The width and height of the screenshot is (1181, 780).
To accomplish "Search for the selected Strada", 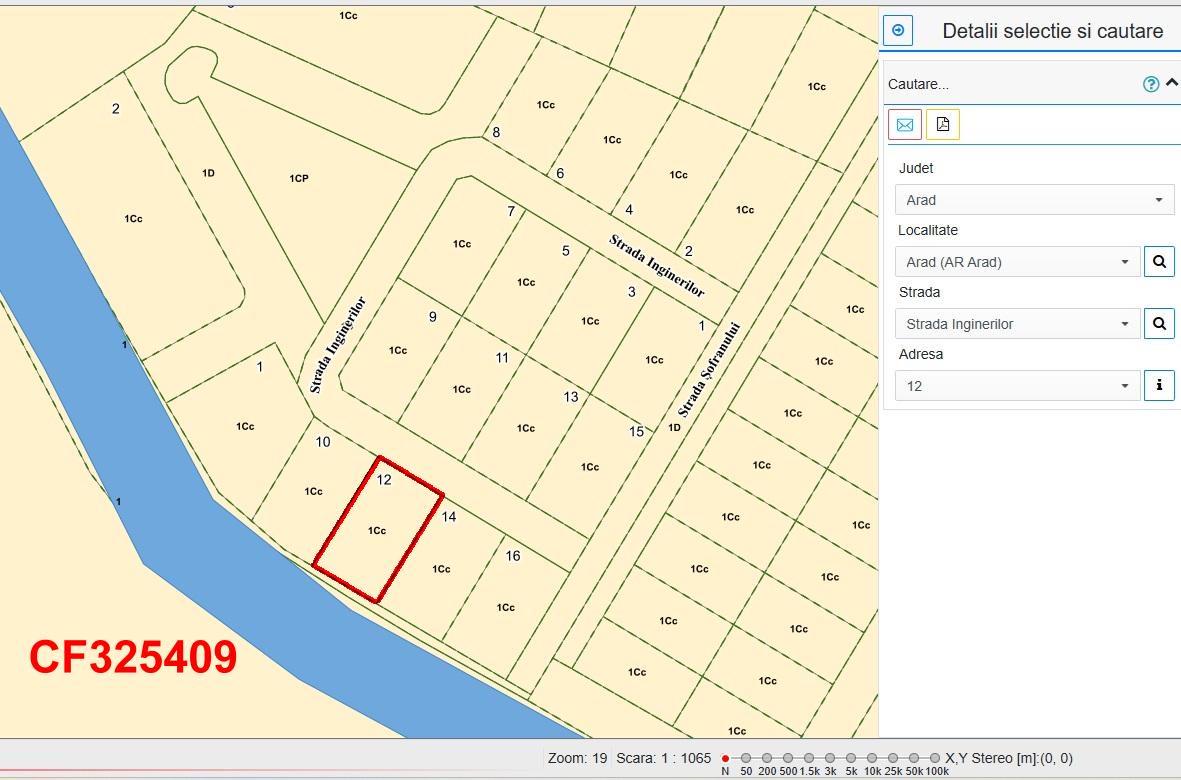I will tap(1159, 324).
